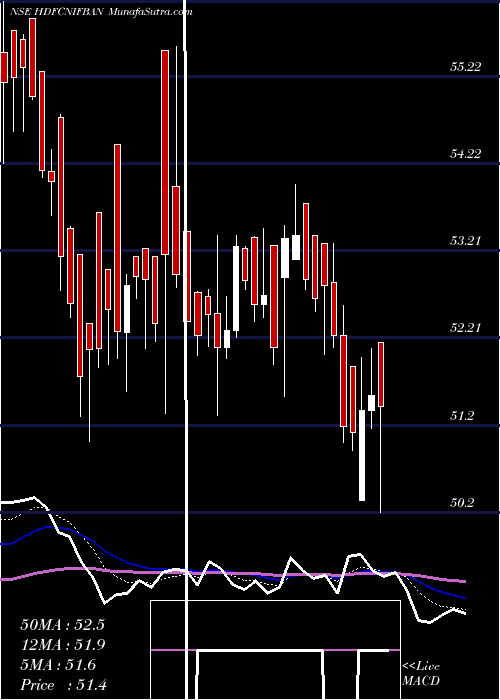The width and height of the screenshot is (500, 700).
Task: Click the 52.21 price axis label
Action: click(466, 329)
